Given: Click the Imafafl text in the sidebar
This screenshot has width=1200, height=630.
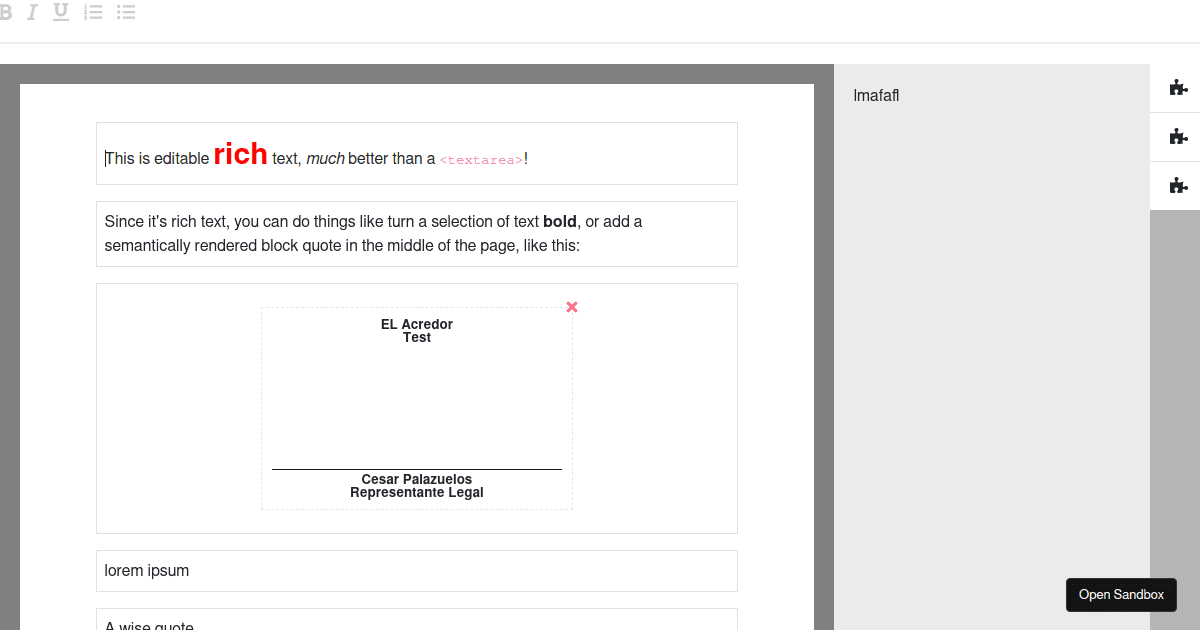Looking at the screenshot, I should click(875, 95).
